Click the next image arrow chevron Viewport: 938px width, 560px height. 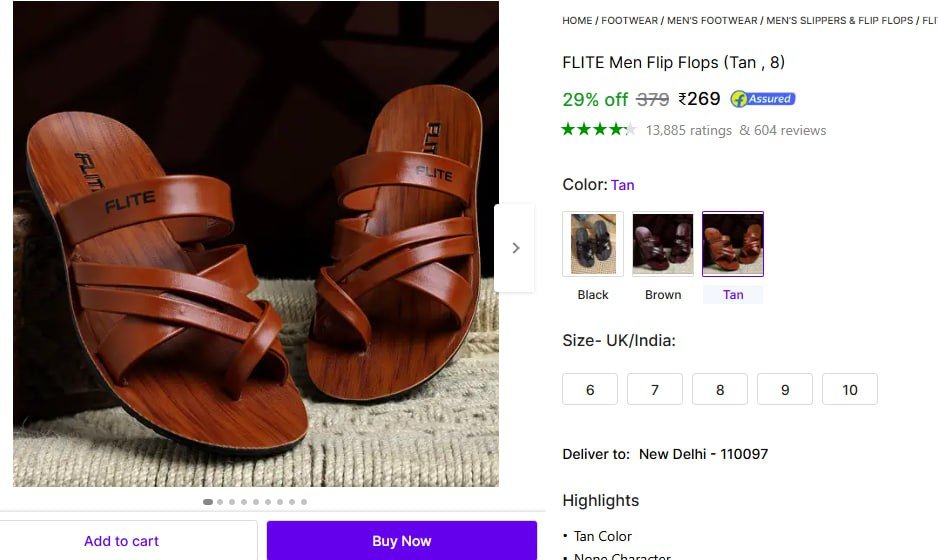pyautogui.click(x=515, y=248)
